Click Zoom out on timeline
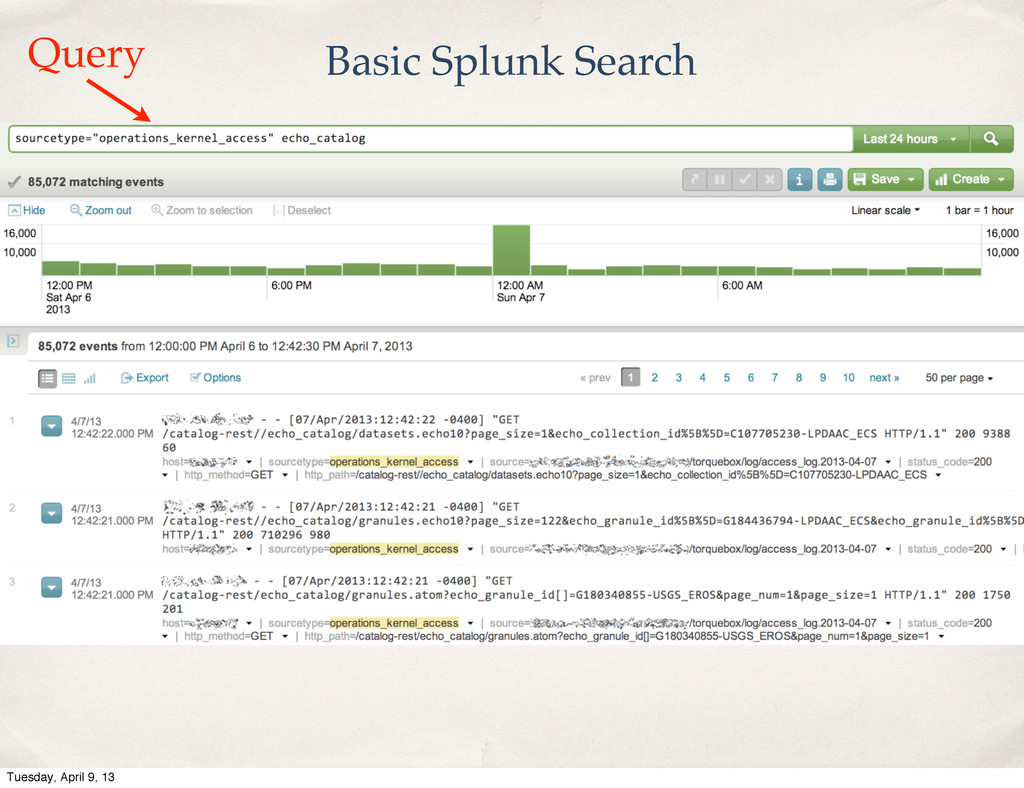 [x=101, y=210]
